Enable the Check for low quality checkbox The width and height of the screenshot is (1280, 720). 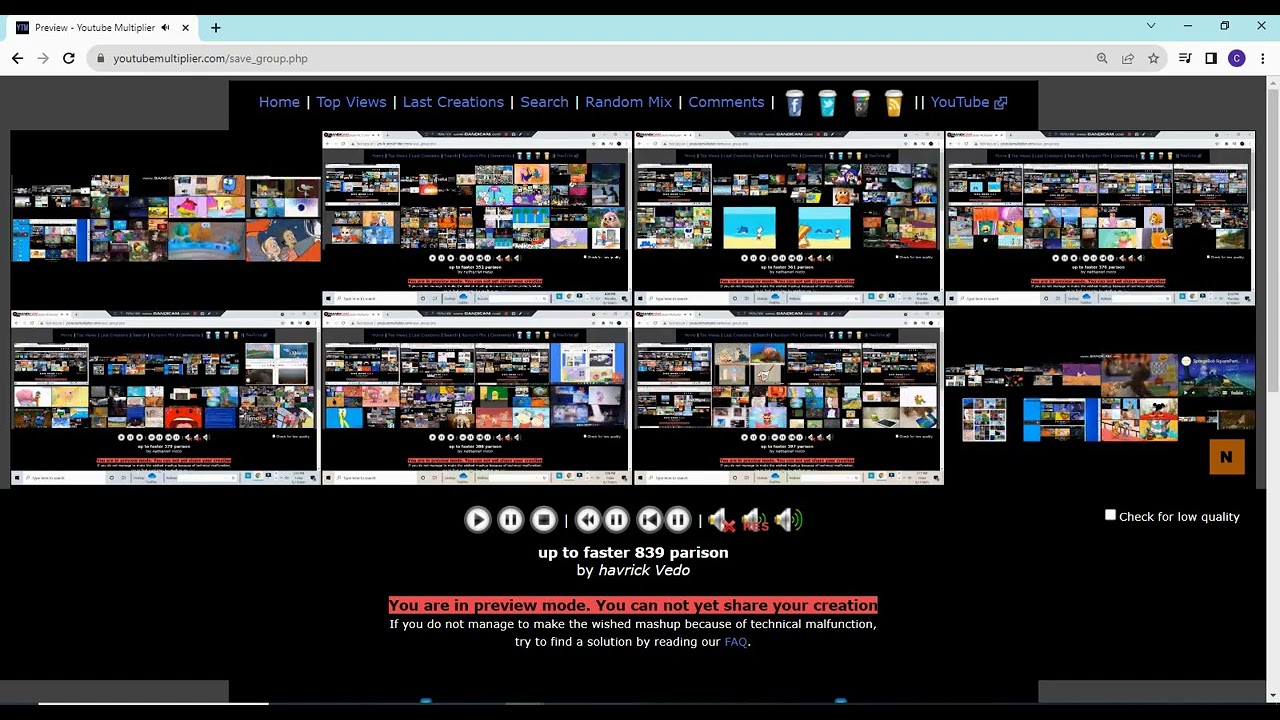pos(1110,515)
